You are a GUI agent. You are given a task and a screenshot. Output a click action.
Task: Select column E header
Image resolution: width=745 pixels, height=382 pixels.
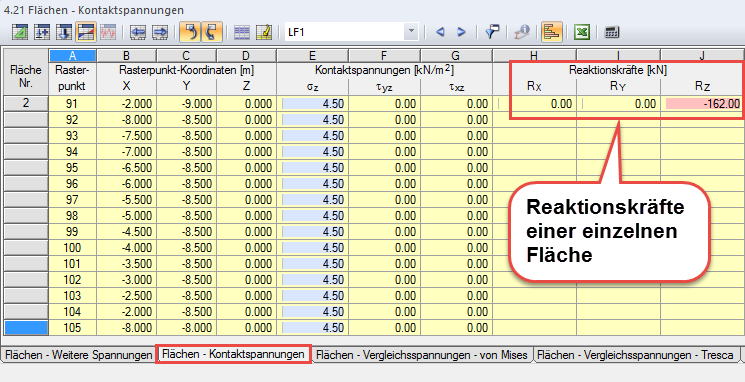312,56
